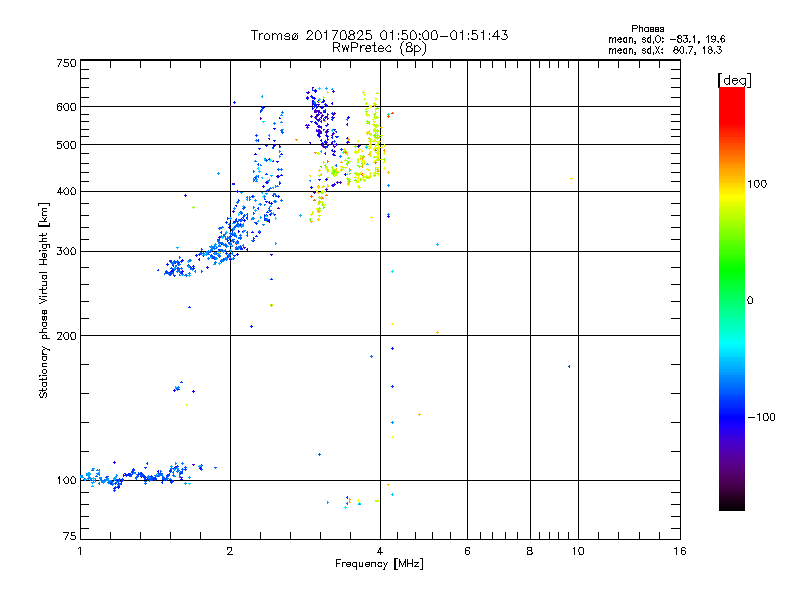The image size is (800, 600).
Task: Click the isolated yellow point near 10 MHz, 420 km
Action: [571, 179]
